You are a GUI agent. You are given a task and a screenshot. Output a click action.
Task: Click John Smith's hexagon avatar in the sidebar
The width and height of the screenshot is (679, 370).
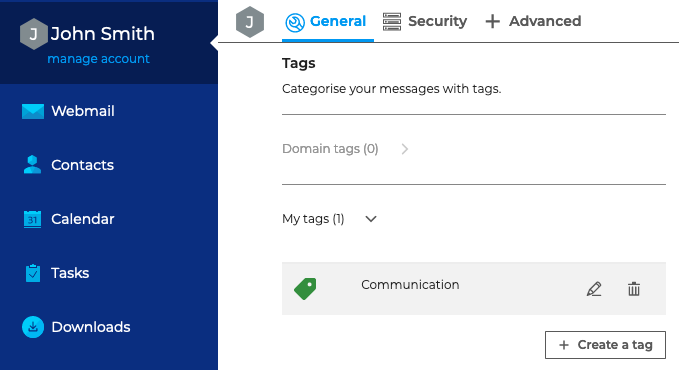33,34
